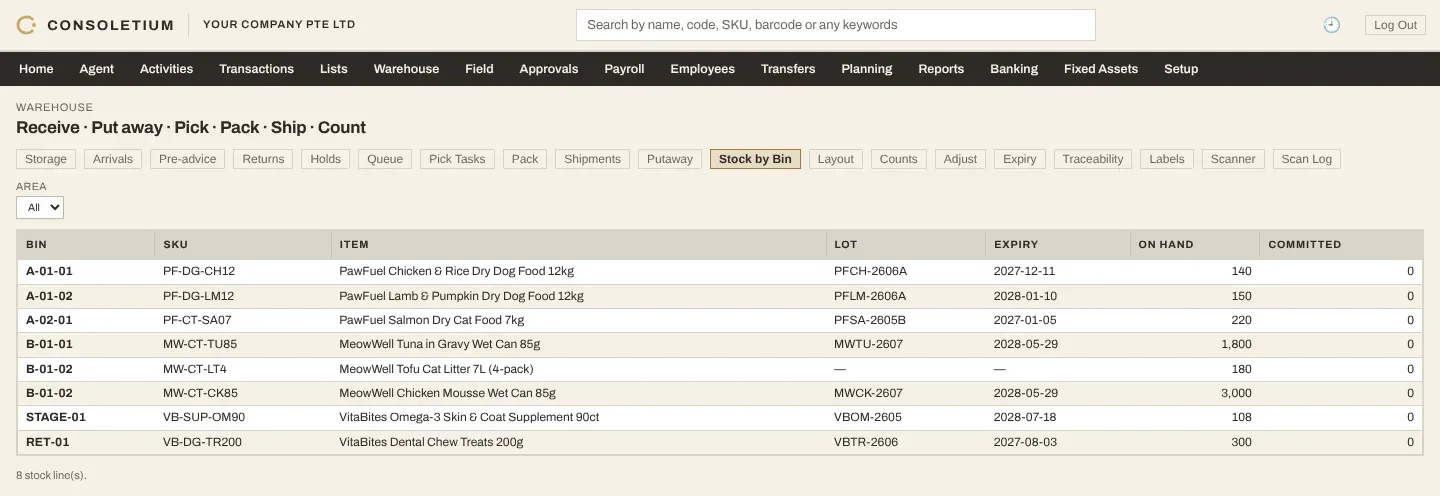Click lot MWTU-2607
Viewport: 1440px width, 496px height.
coord(868,344)
